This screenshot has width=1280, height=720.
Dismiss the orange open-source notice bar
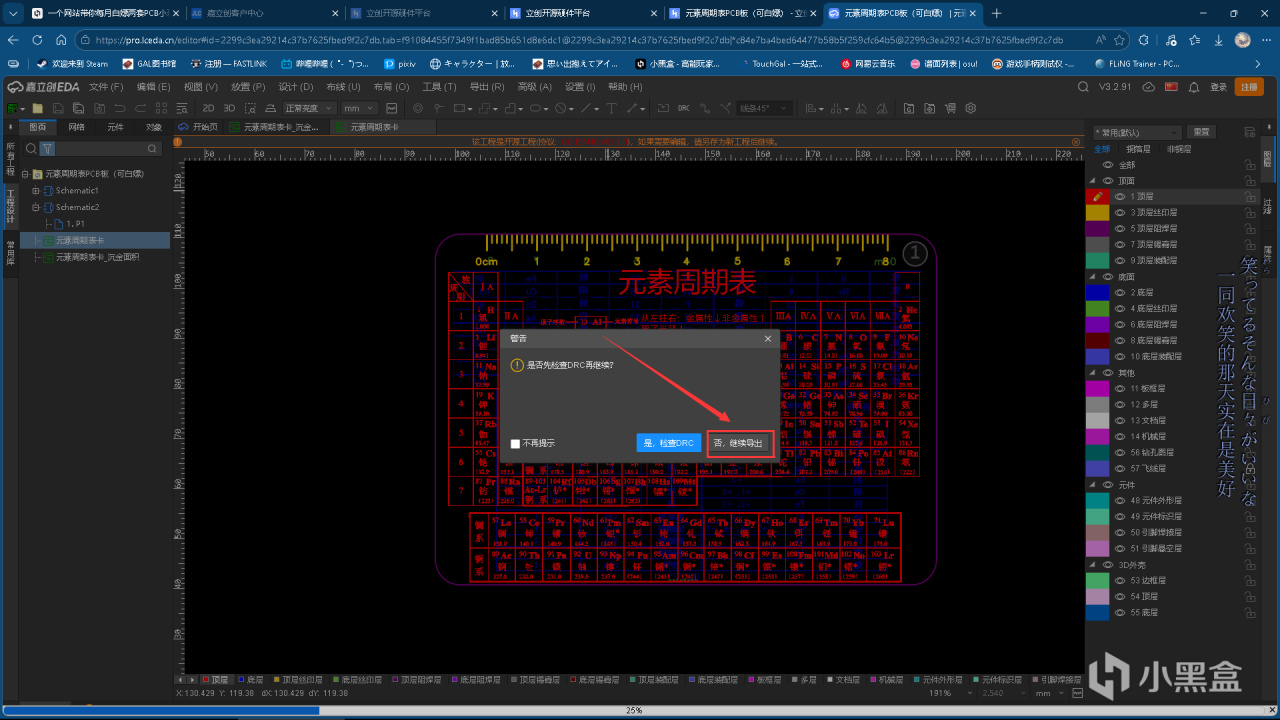click(x=1078, y=142)
